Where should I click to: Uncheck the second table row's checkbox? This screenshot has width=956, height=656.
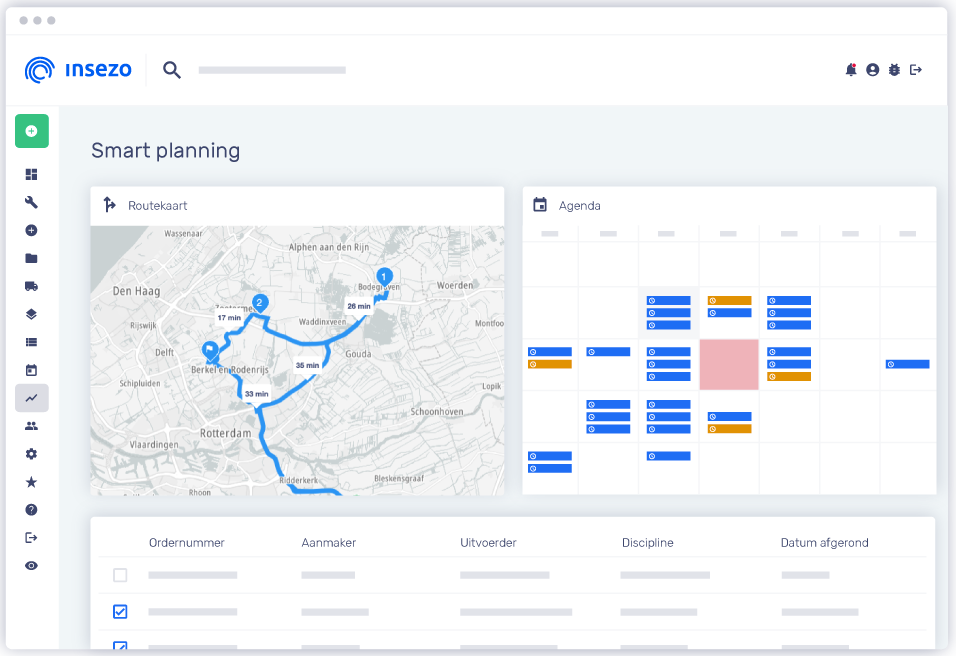point(120,611)
